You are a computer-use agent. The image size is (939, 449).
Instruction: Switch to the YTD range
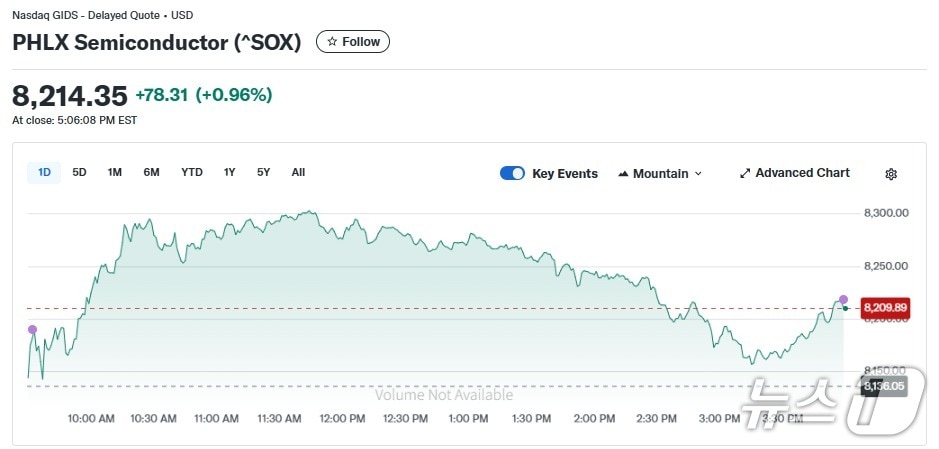[192, 172]
